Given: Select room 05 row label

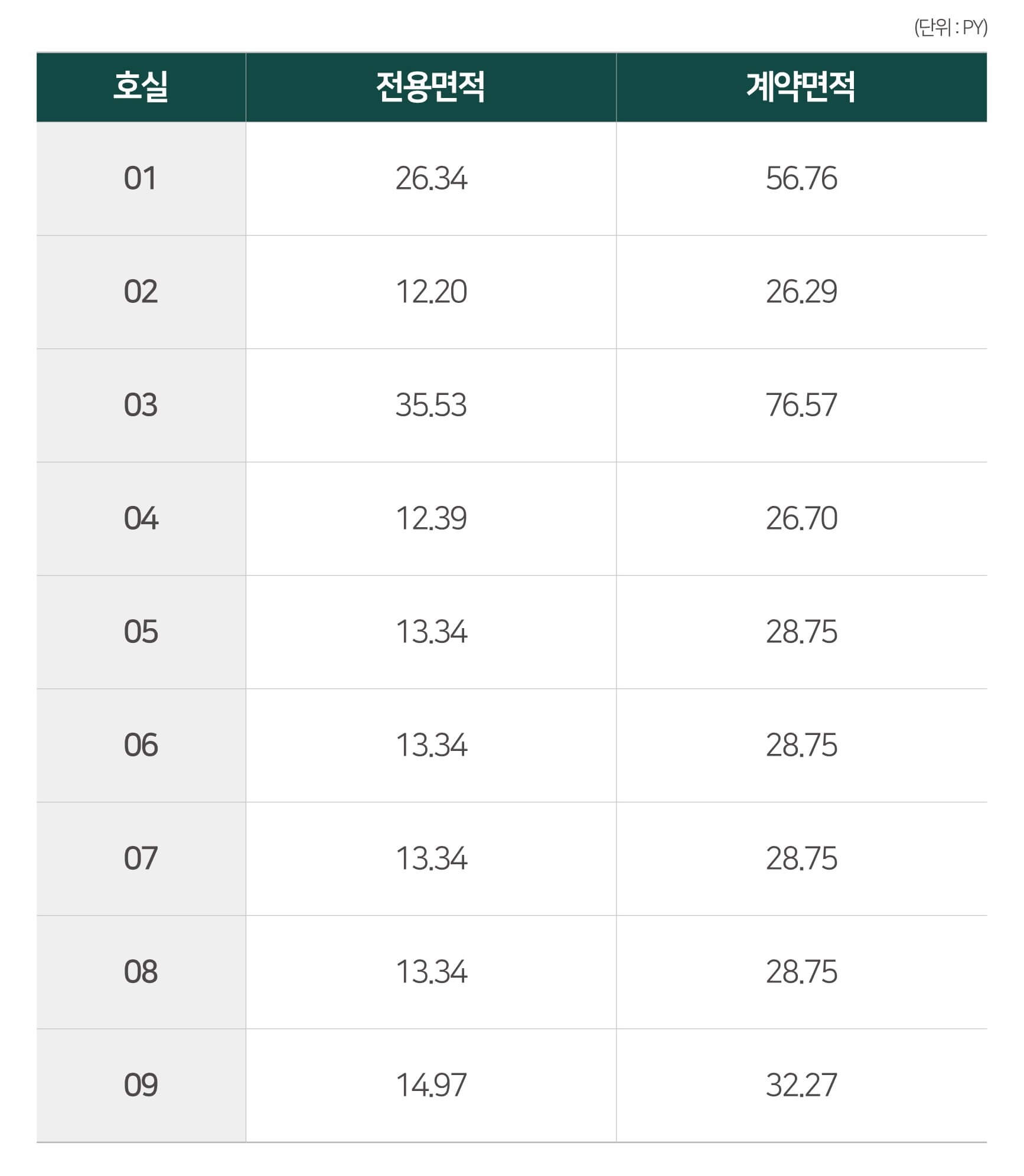Looking at the screenshot, I should [141, 632].
